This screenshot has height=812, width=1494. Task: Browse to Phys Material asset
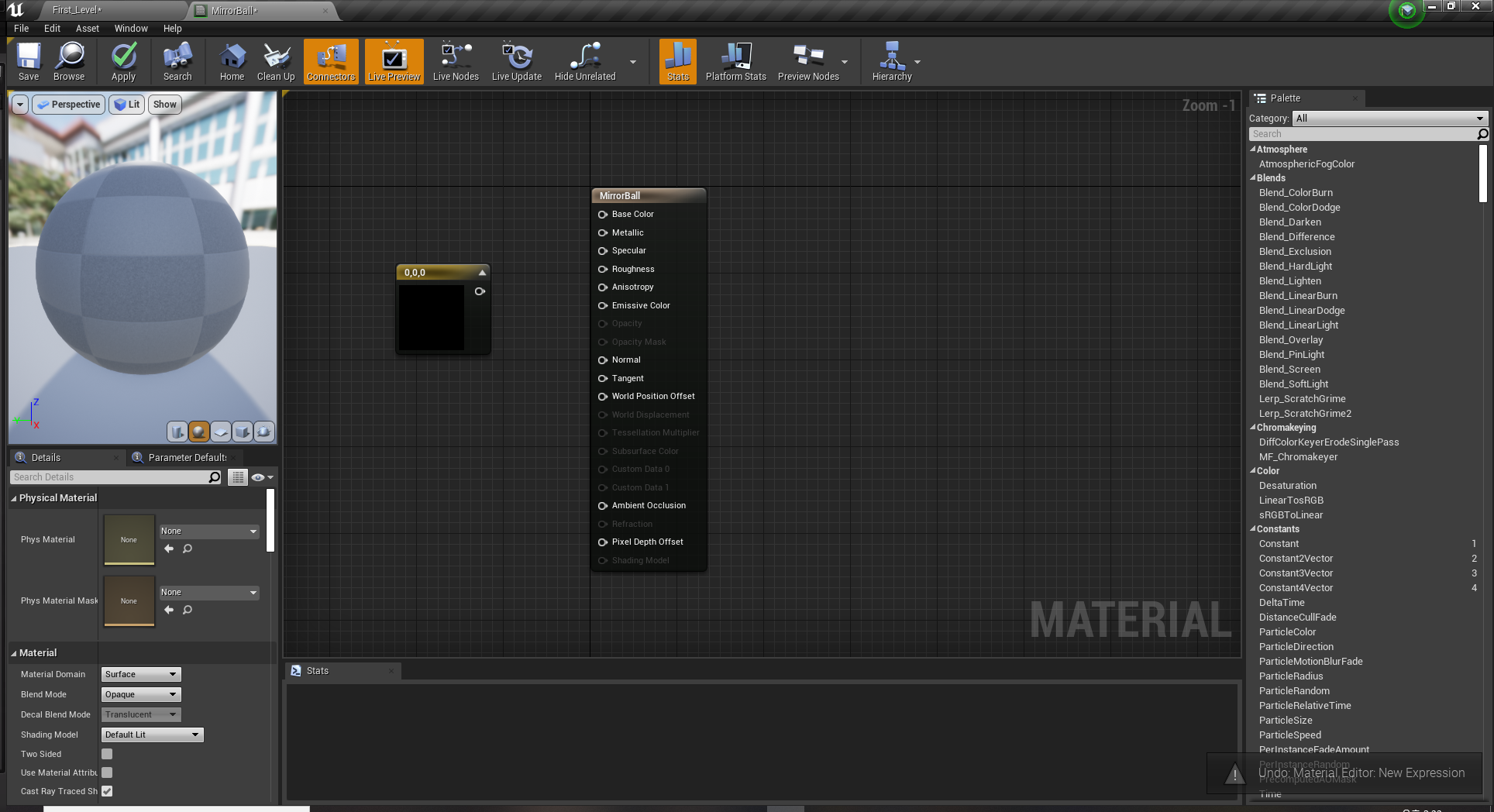pos(188,549)
